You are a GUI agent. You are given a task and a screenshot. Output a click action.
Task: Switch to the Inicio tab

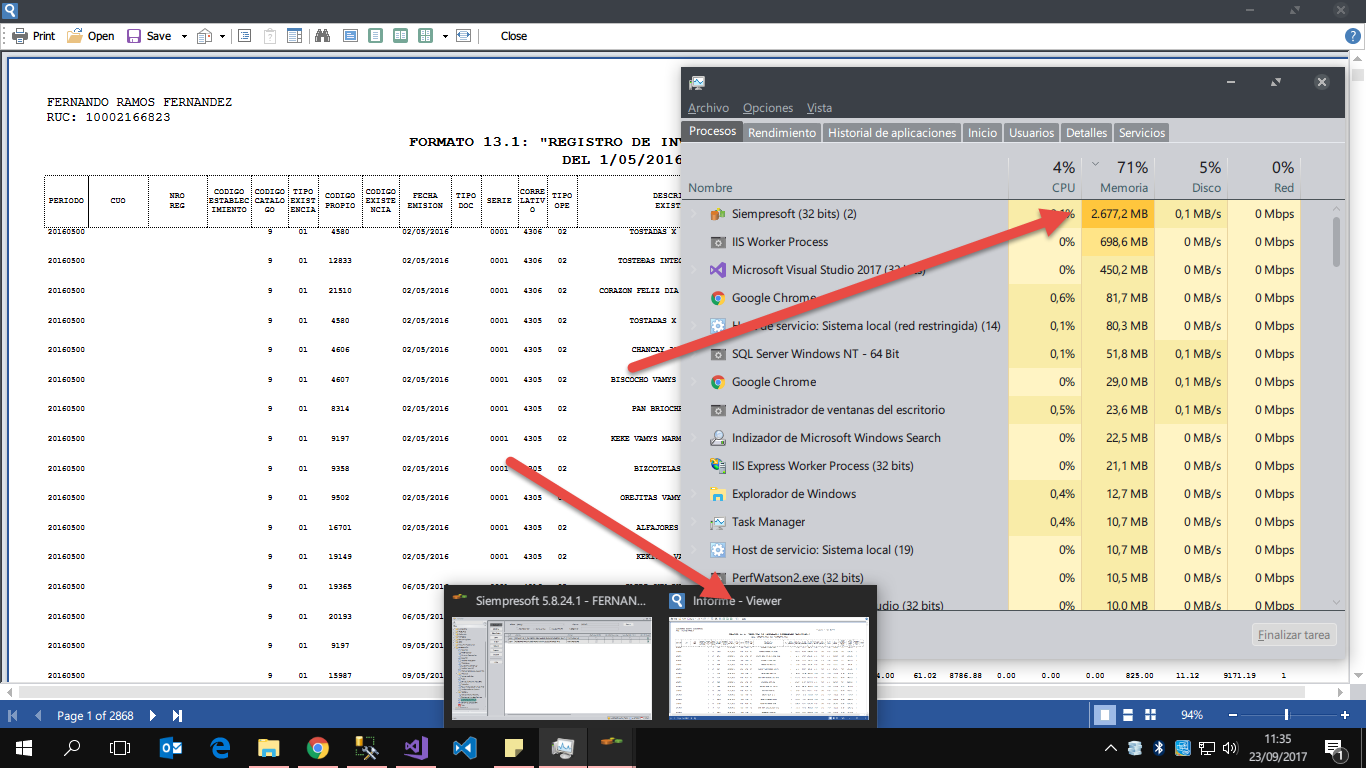pyautogui.click(x=983, y=132)
